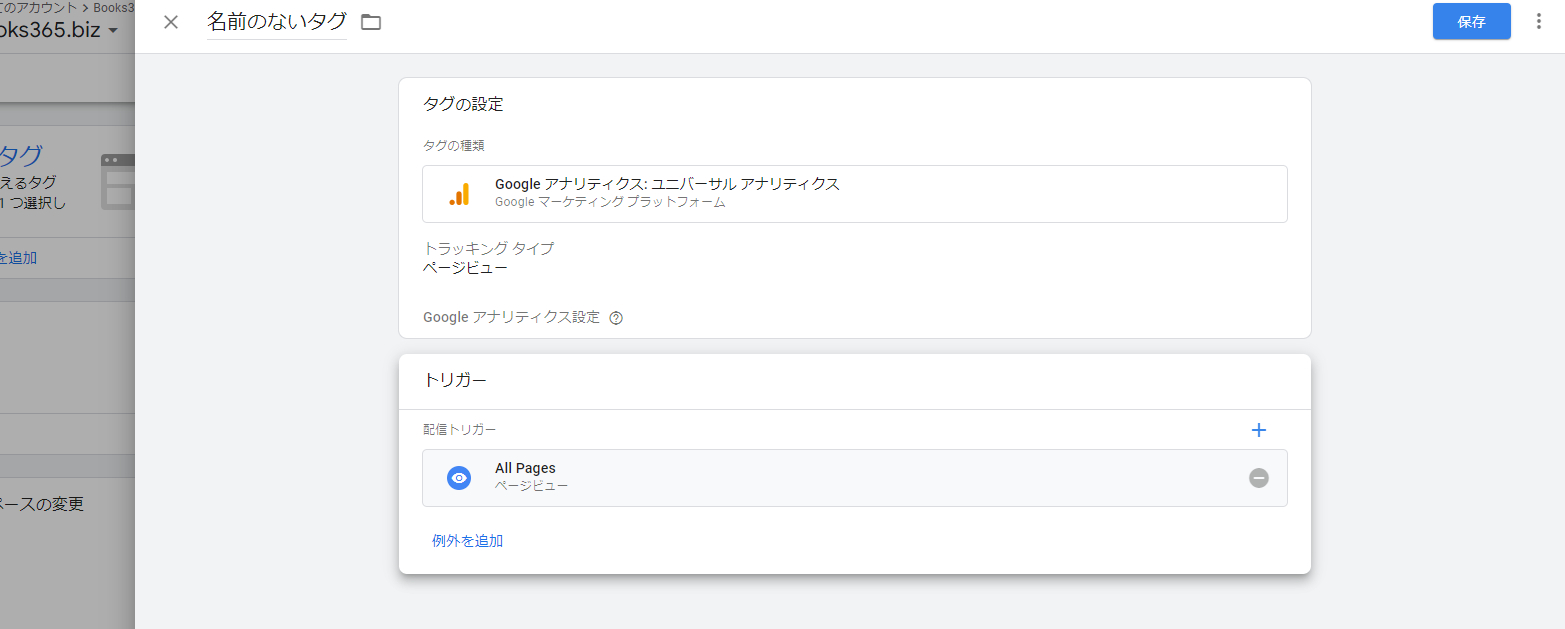Screen dimensions: 1565x629
Task: Click the plus icon to add a 配信トリガー
Action: point(1258,430)
